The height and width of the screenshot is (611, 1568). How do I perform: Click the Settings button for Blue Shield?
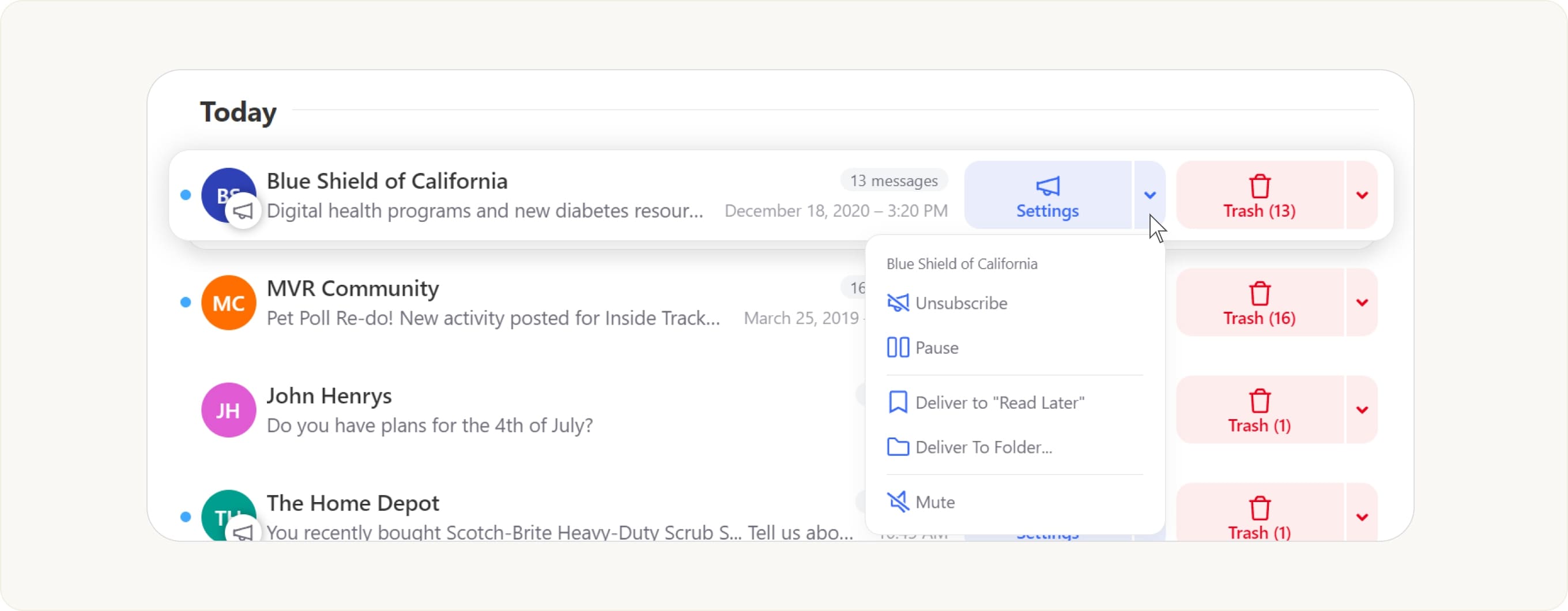click(x=1047, y=195)
